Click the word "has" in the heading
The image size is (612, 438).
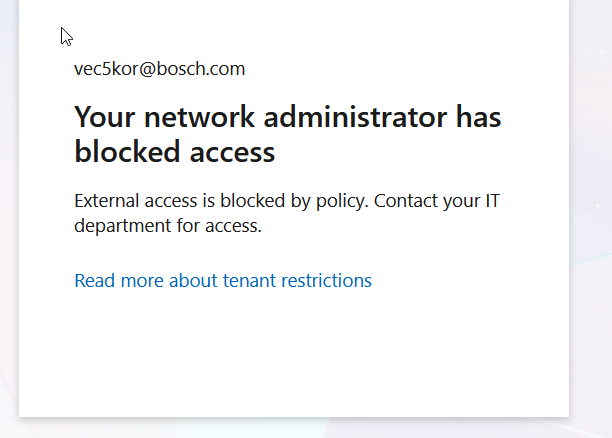click(x=479, y=117)
